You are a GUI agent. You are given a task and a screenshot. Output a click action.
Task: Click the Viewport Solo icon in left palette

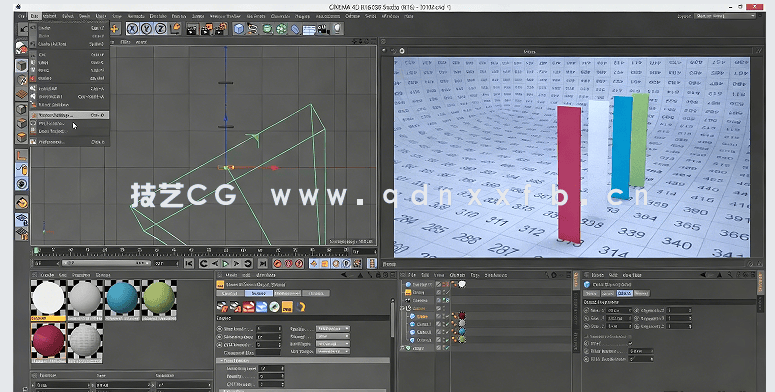[x=21, y=184]
